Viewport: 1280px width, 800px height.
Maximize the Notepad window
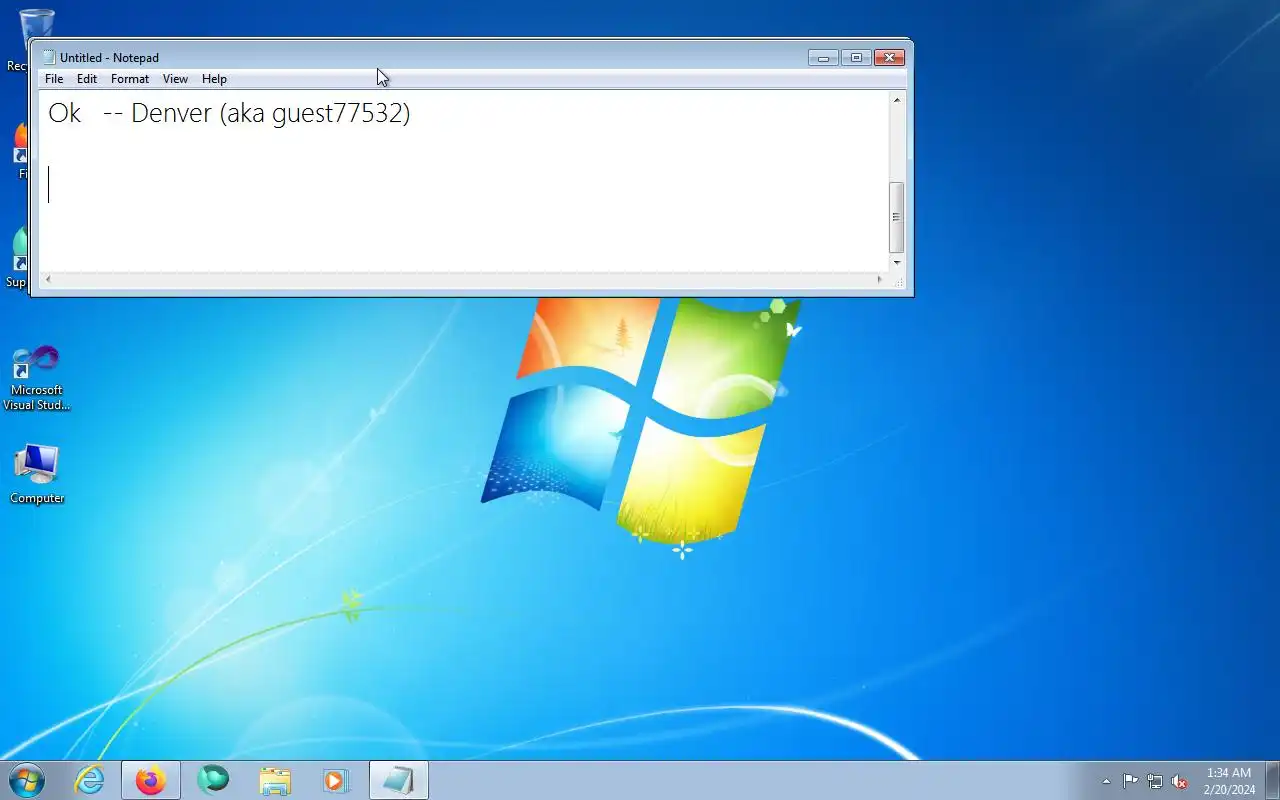tap(856, 58)
